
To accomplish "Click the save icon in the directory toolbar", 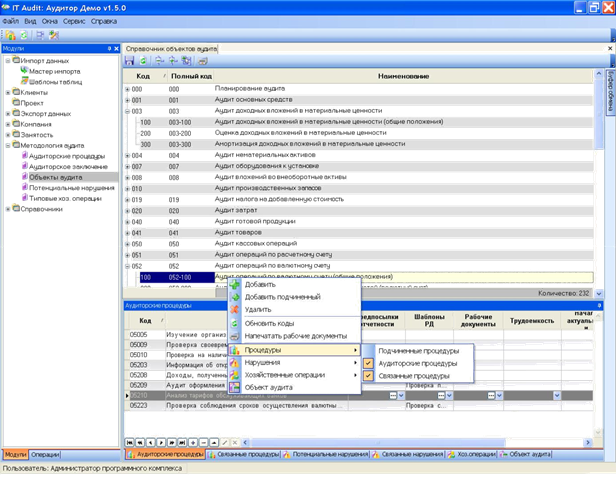I will point(129,60).
